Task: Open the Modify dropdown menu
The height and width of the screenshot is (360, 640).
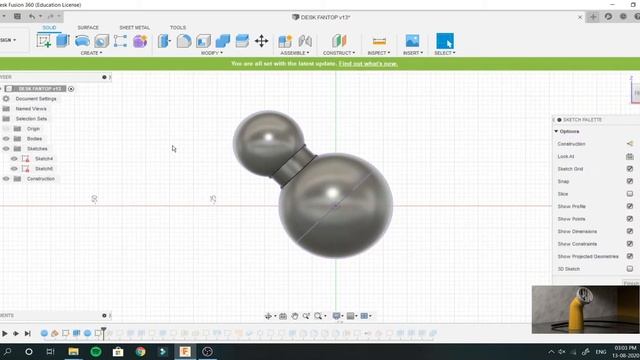Action: (212, 53)
